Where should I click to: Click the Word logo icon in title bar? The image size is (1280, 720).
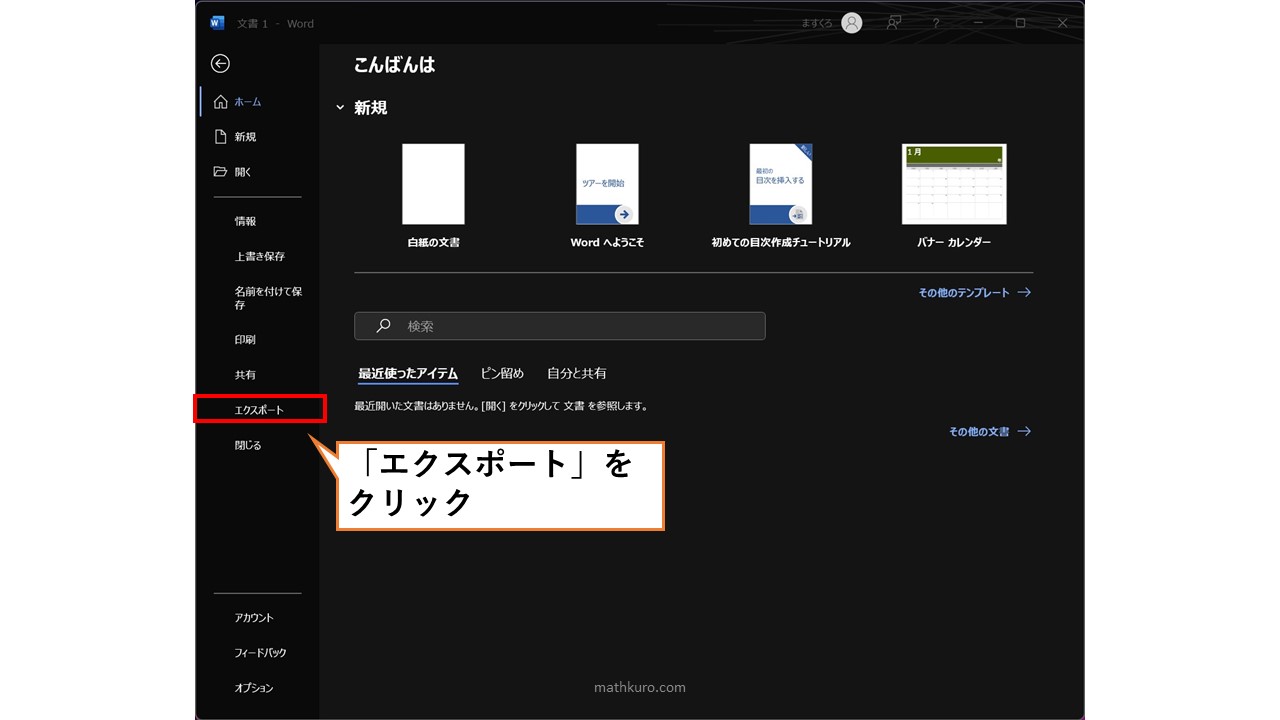point(217,23)
